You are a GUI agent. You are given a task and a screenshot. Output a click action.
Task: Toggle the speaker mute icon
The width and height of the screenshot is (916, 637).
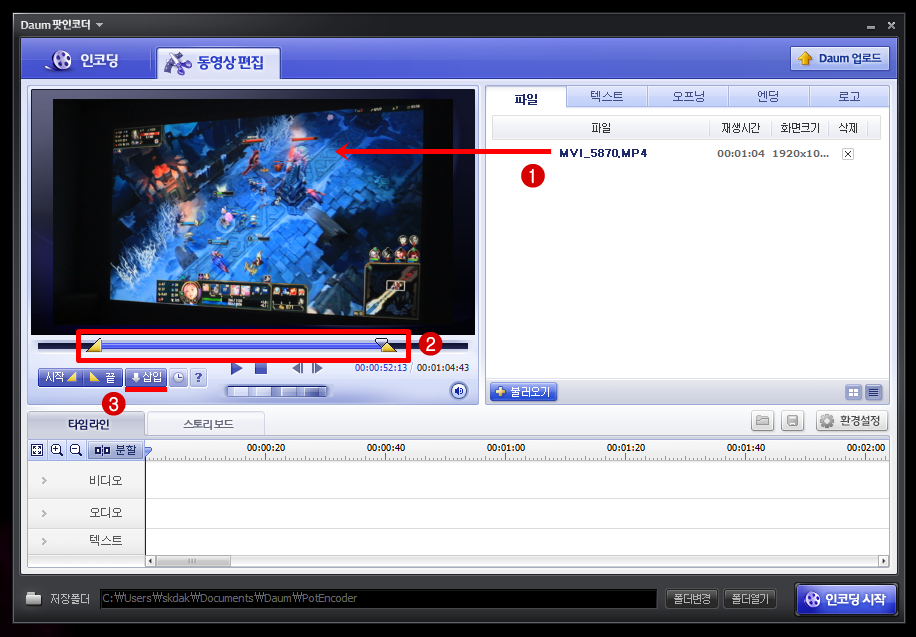tap(459, 391)
